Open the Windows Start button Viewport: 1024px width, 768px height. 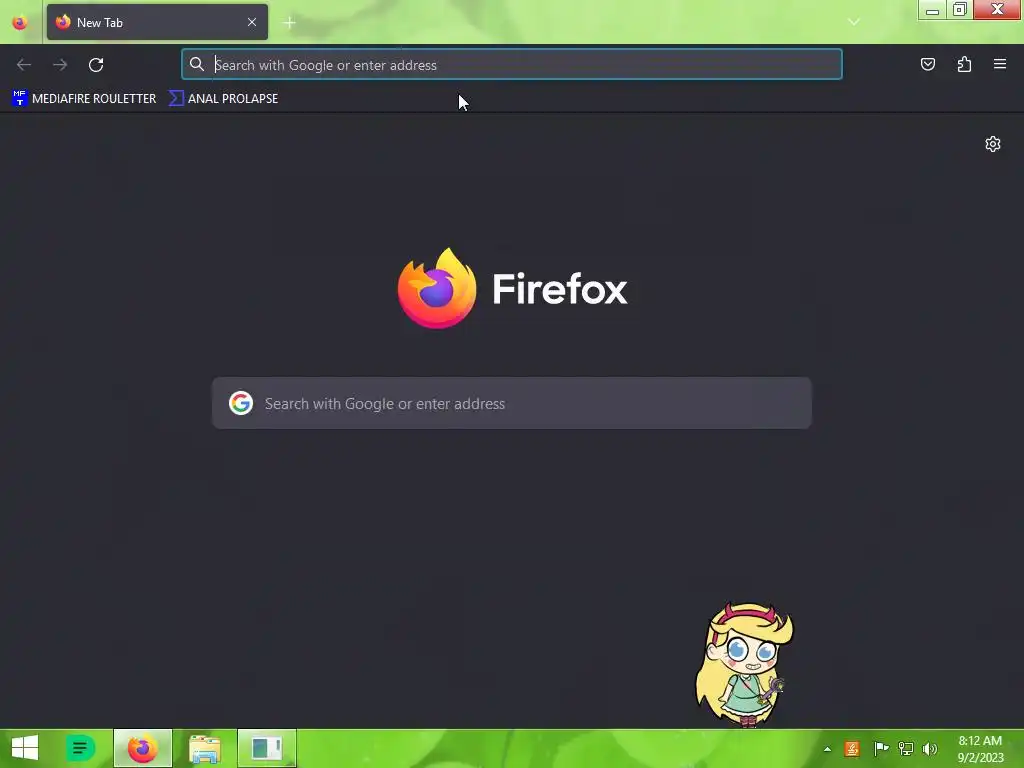[x=25, y=748]
